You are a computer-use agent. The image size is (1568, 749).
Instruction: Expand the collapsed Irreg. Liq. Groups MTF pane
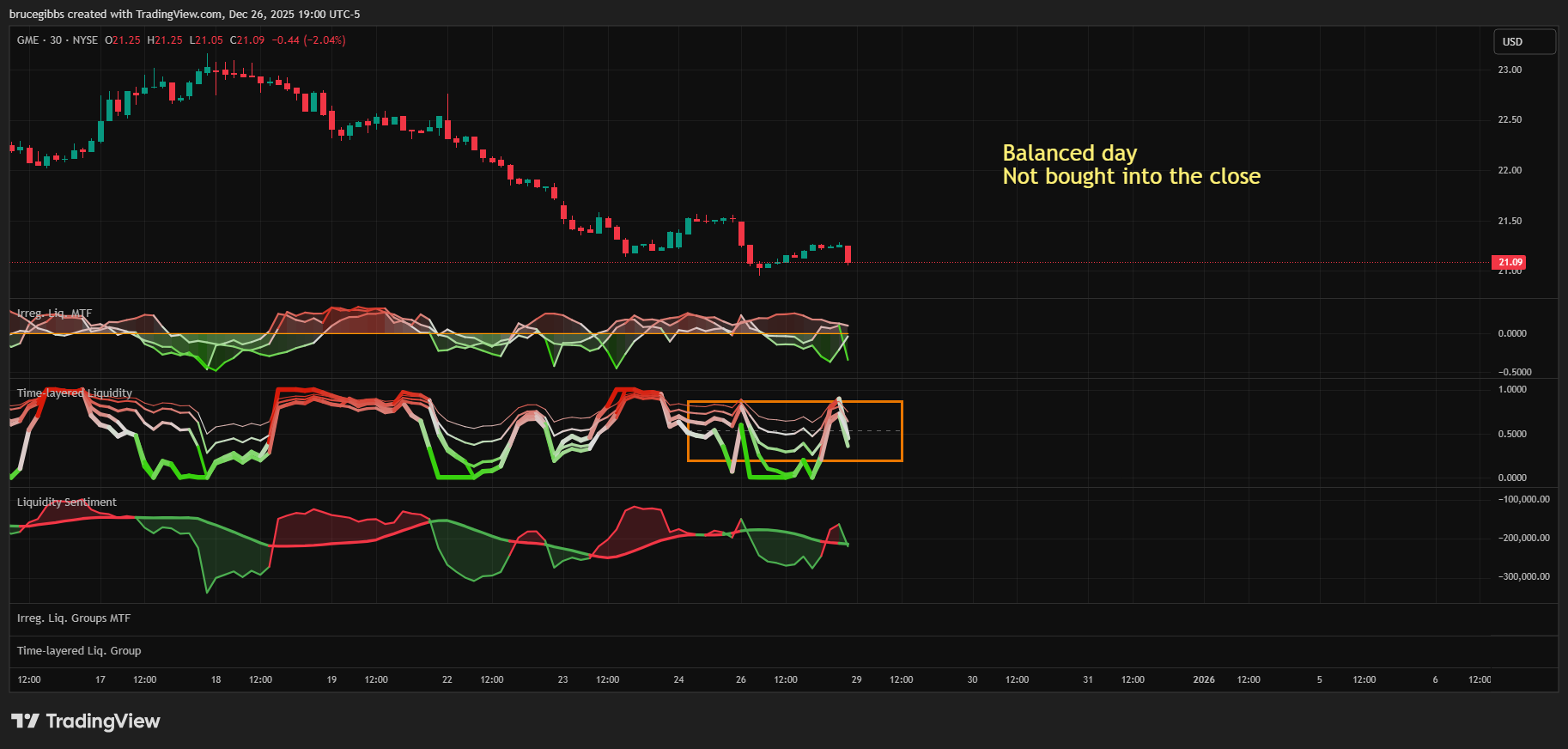74,618
